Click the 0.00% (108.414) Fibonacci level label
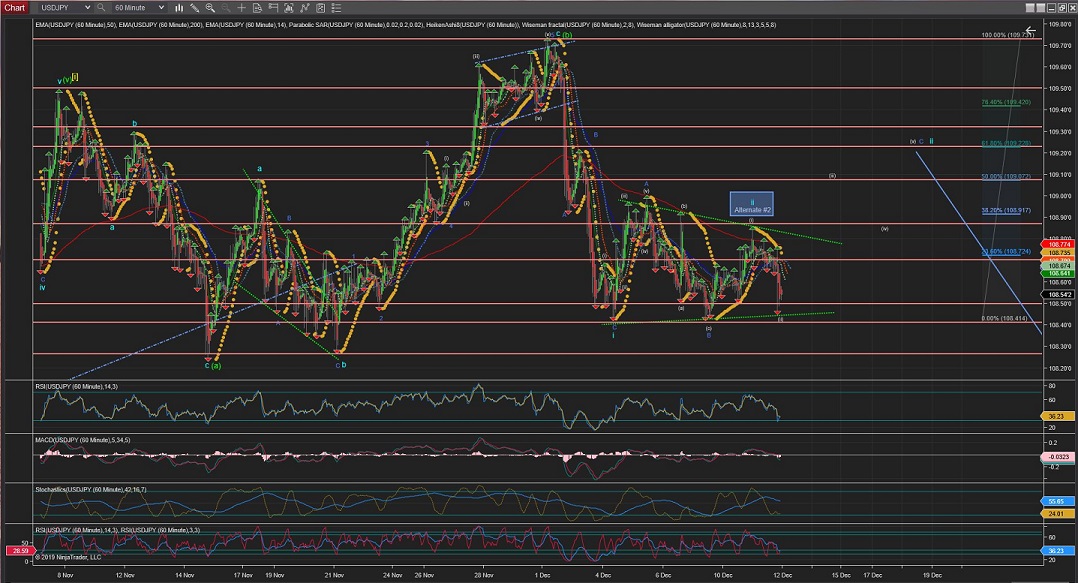This screenshot has width=1078, height=583. coord(1004,318)
